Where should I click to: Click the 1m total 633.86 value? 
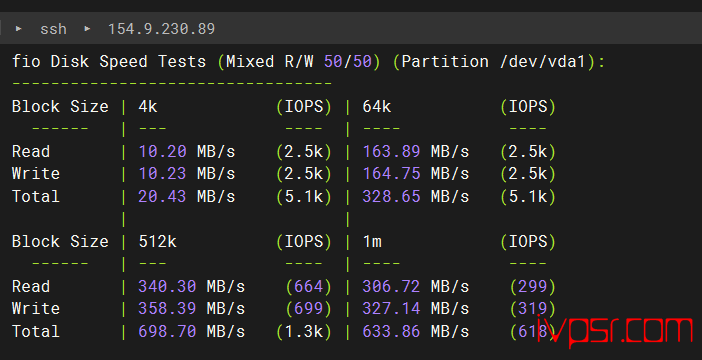coord(391,332)
